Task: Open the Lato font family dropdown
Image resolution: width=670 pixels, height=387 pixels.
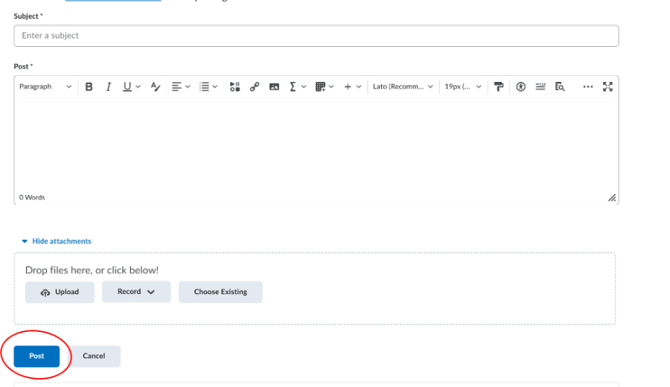Action: [x=403, y=87]
